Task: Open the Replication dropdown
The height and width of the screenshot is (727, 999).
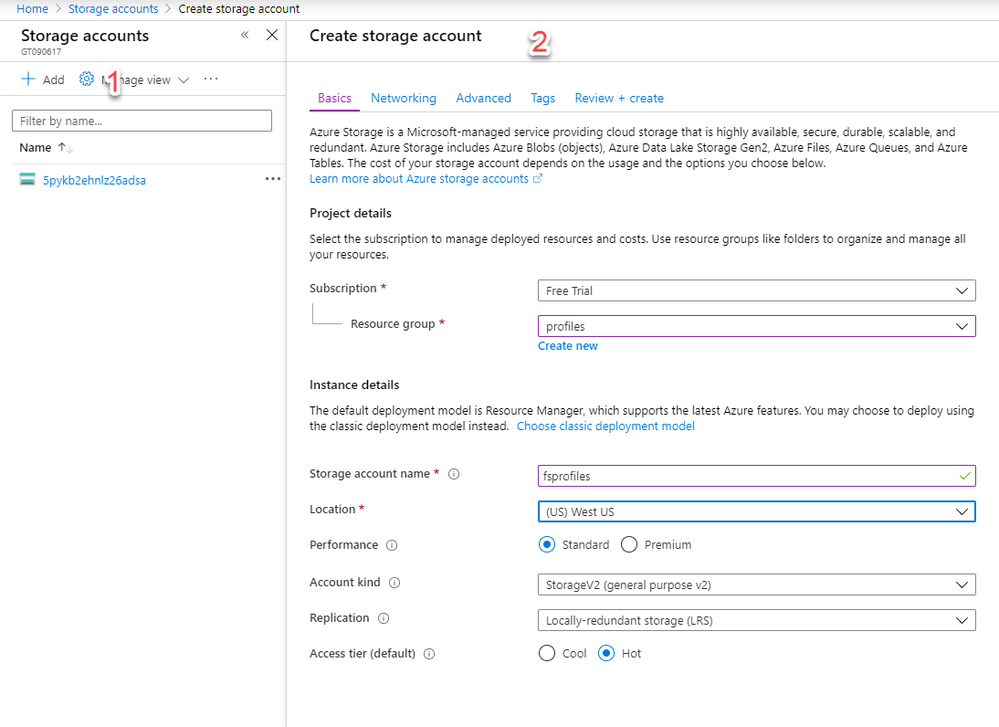Action: coord(756,620)
